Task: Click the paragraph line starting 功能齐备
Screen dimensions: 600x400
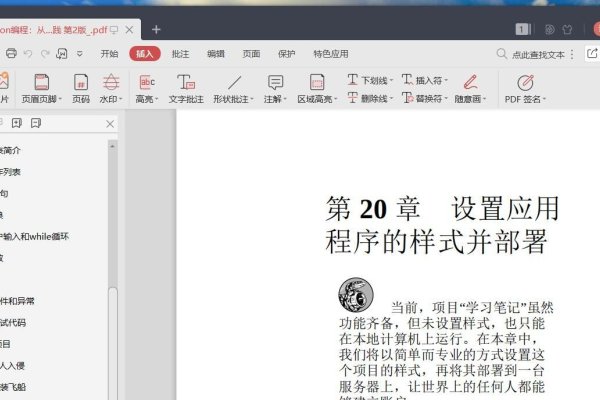Action: tap(442, 324)
